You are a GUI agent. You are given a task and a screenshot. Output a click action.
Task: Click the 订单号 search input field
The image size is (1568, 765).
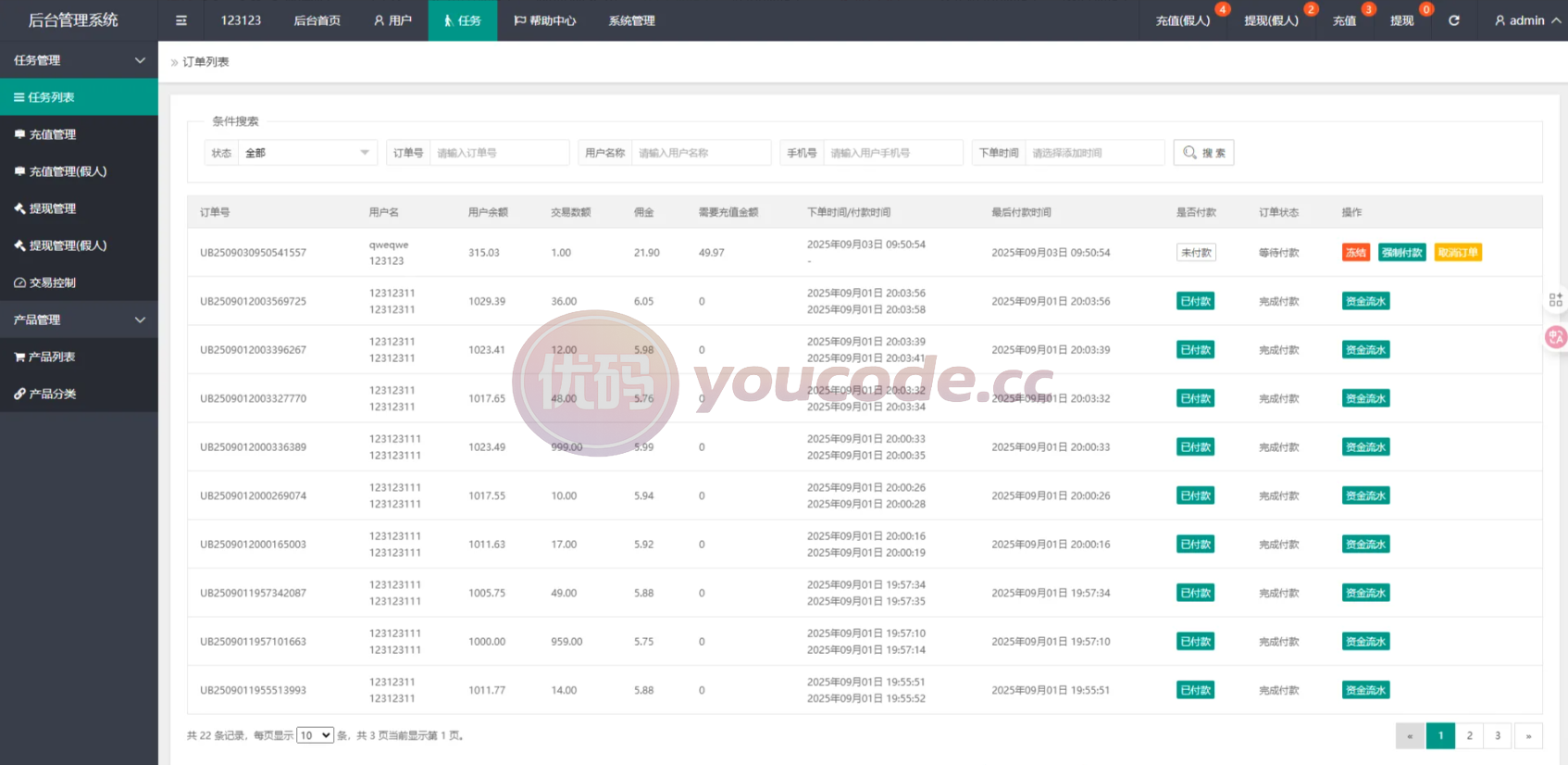(x=500, y=153)
